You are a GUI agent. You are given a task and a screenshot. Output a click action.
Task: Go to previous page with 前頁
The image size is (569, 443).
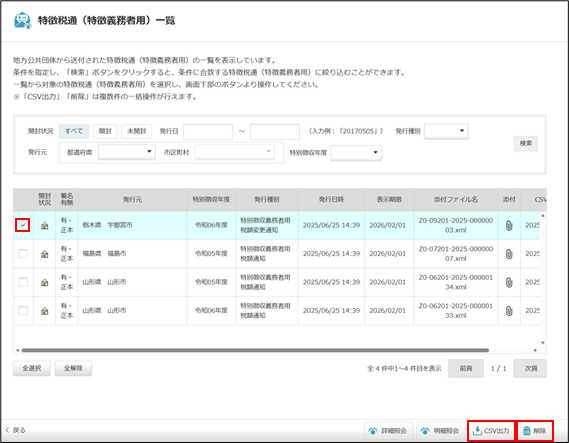pyautogui.click(x=466, y=369)
